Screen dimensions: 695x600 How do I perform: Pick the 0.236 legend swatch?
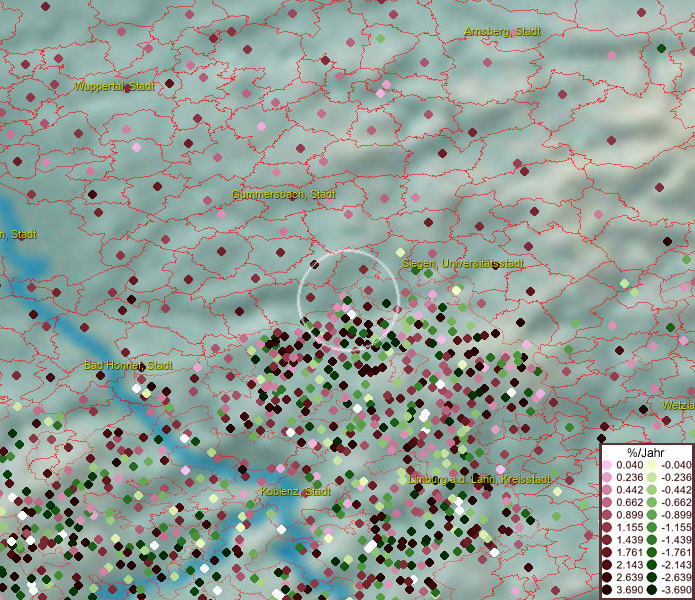607,477
